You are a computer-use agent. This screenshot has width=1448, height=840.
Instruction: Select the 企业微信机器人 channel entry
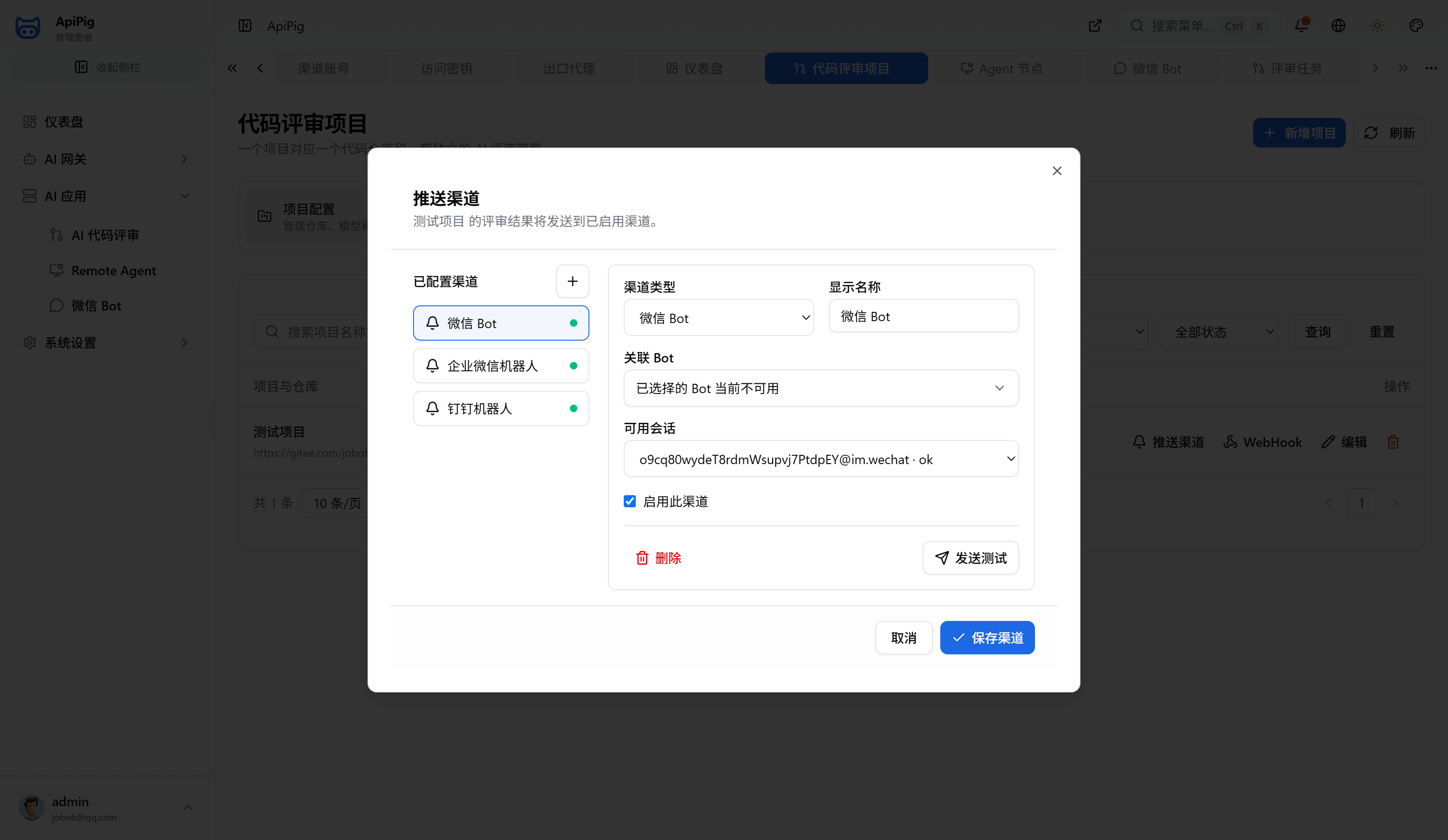(x=501, y=365)
